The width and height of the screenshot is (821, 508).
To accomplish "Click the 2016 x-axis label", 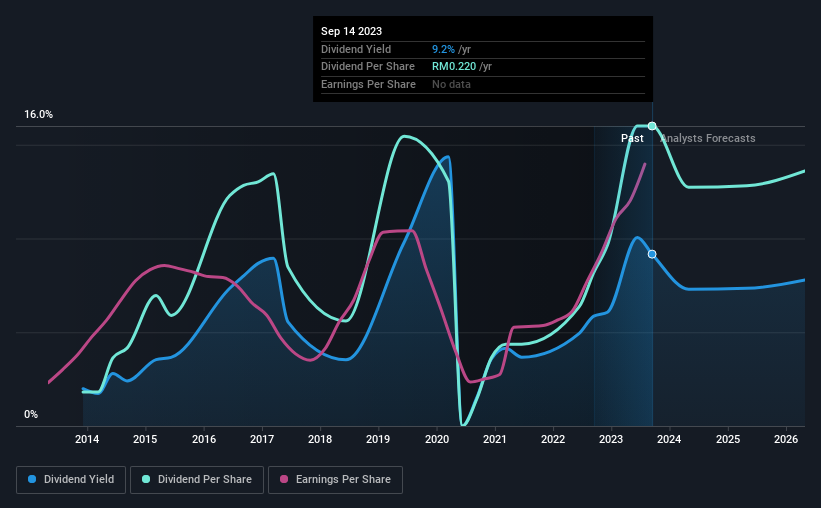I will click(x=204, y=439).
